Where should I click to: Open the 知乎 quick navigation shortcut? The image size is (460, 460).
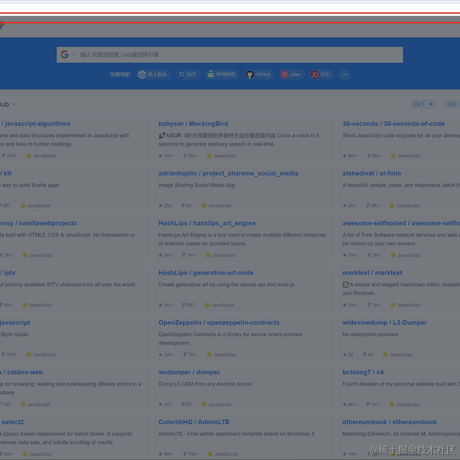tap(187, 74)
